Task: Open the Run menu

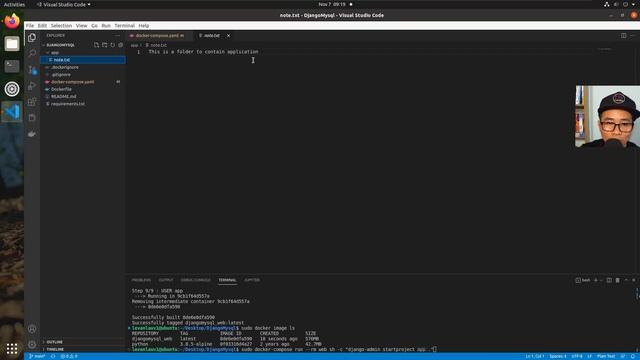Action: (106, 25)
